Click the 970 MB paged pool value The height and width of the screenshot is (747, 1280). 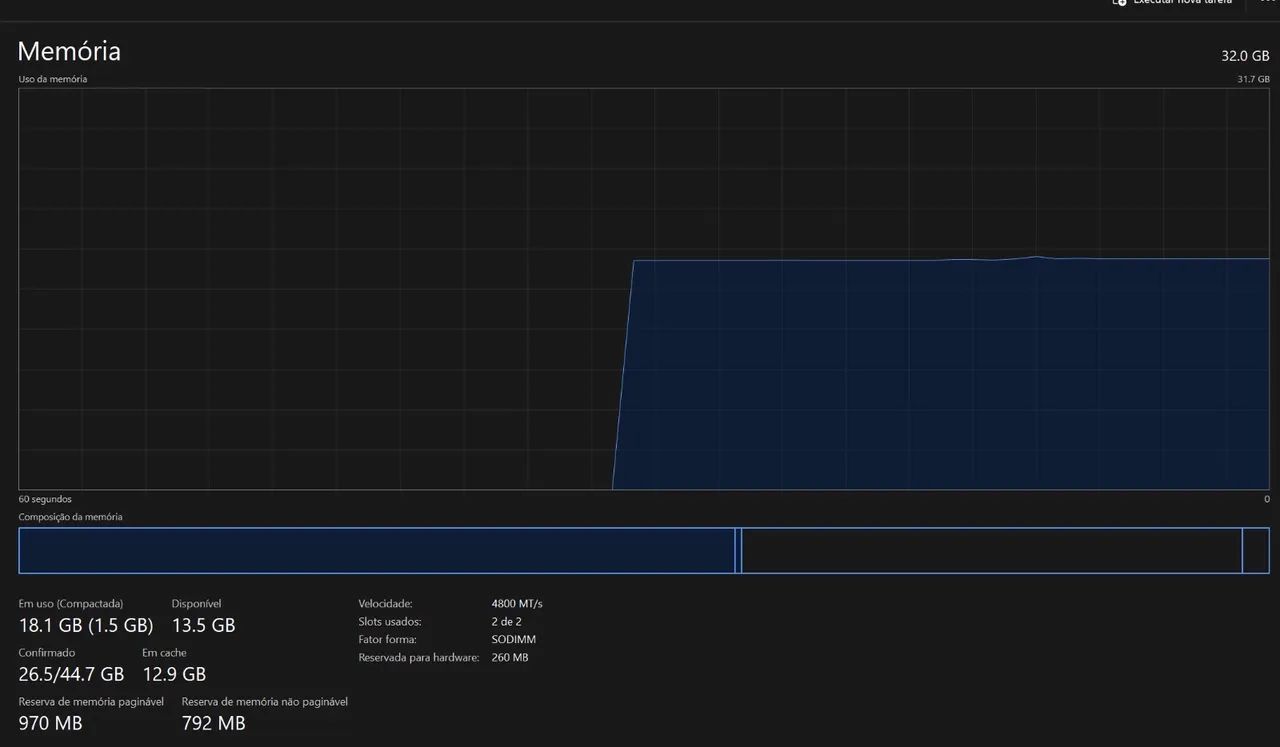[x=50, y=723]
